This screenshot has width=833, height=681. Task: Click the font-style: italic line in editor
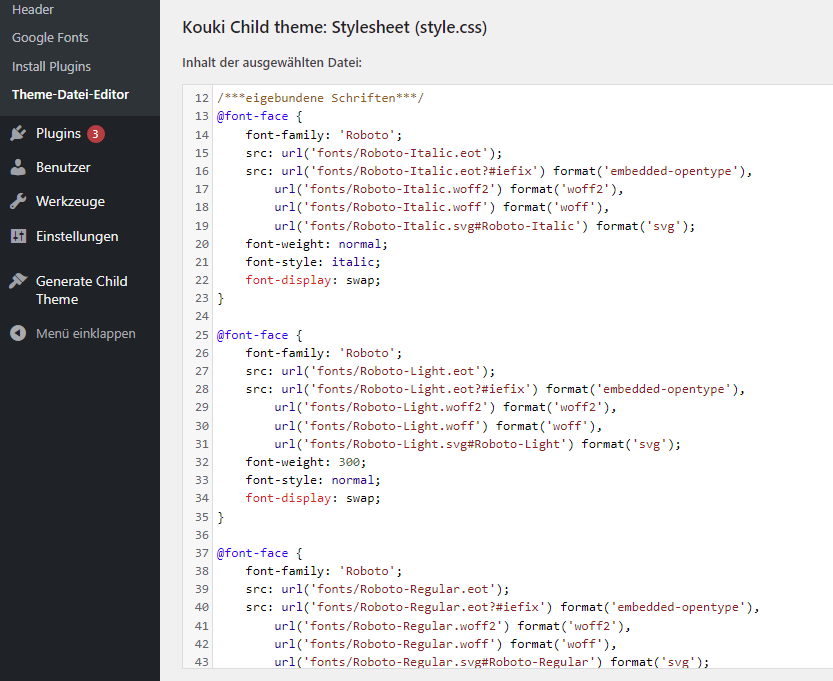point(313,262)
